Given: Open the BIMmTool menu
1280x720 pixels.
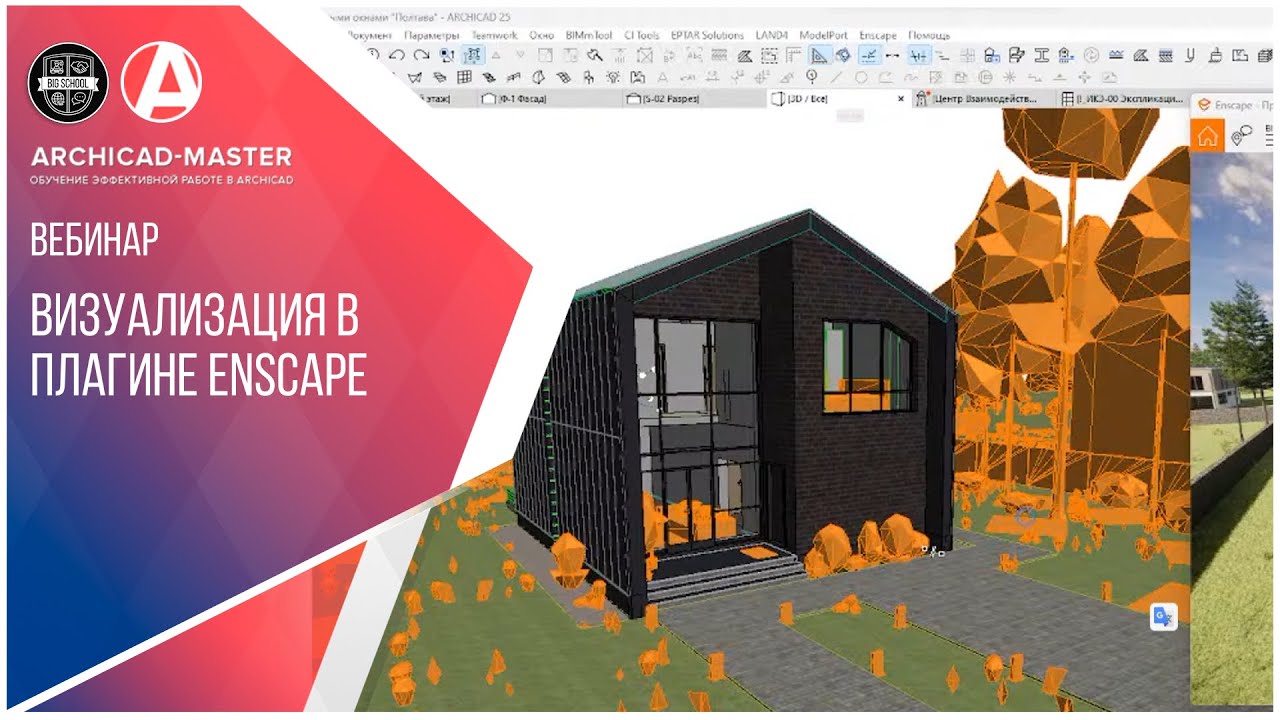Looking at the screenshot, I should click(x=589, y=35).
